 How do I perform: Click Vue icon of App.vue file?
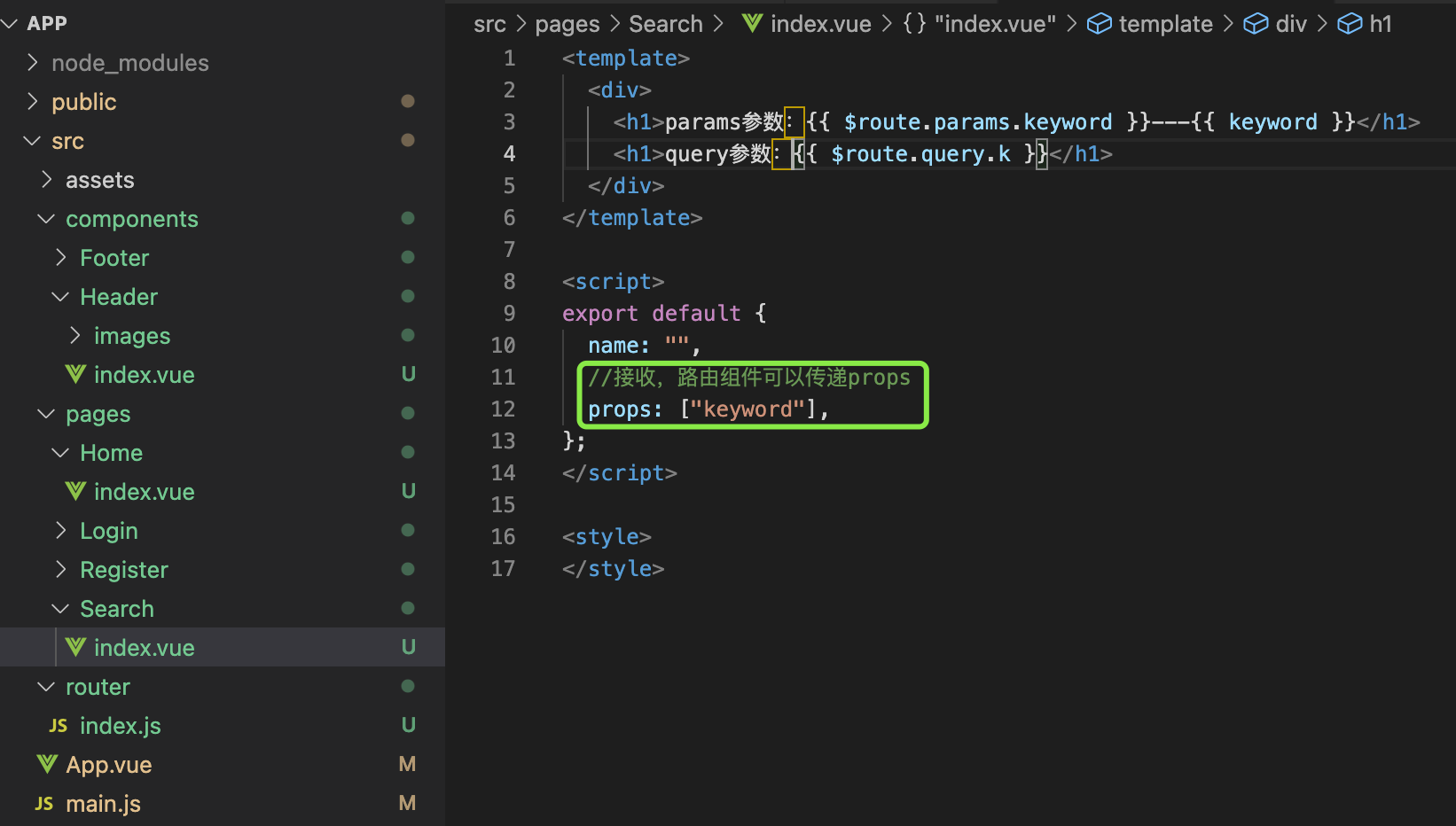[48, 765]
